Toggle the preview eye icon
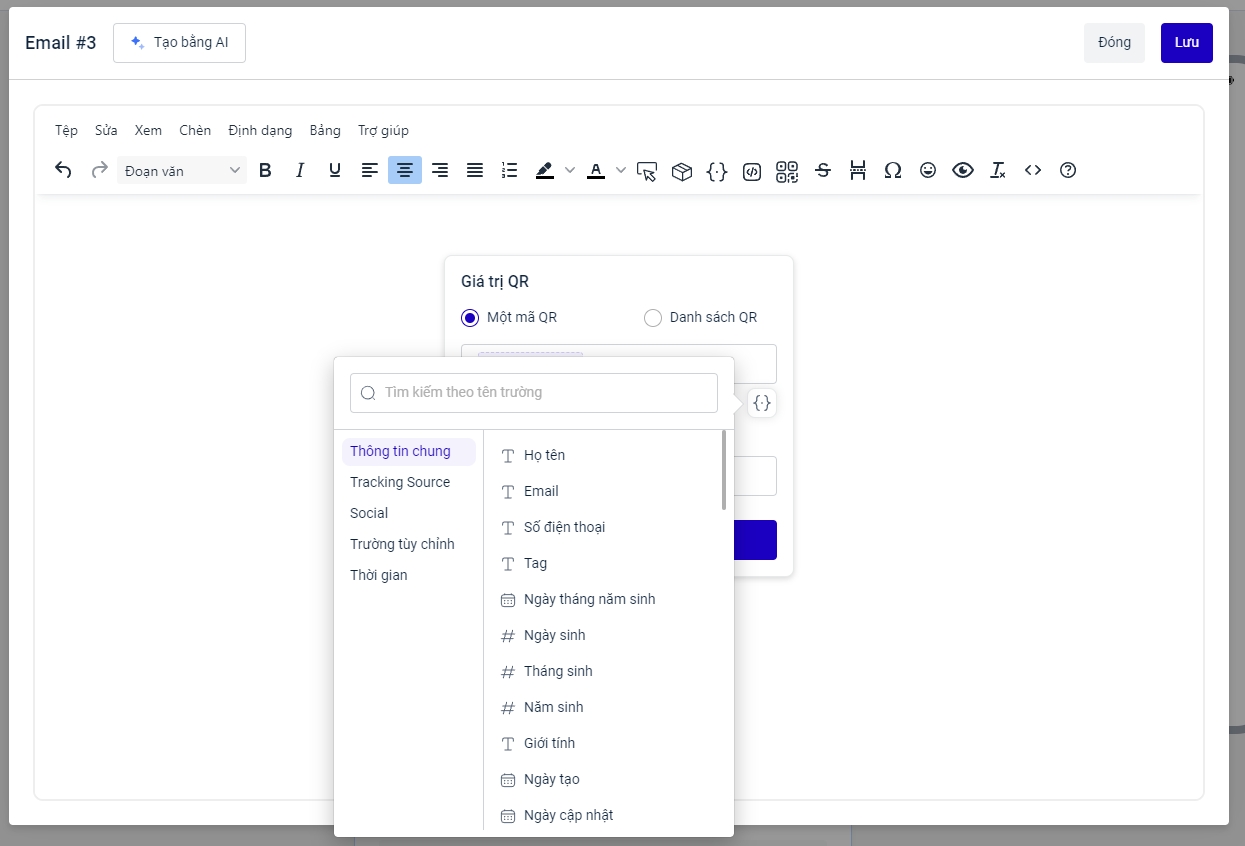Screen dimensions: 1245x846 point(962,171)
